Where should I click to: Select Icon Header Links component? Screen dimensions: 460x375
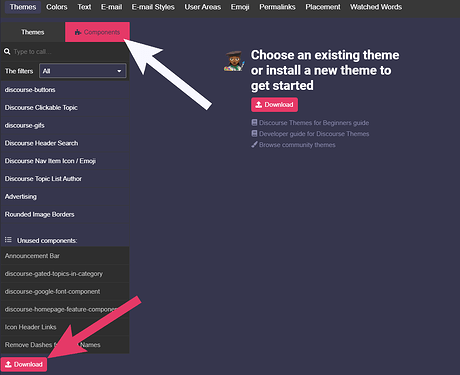click(65, 327)
